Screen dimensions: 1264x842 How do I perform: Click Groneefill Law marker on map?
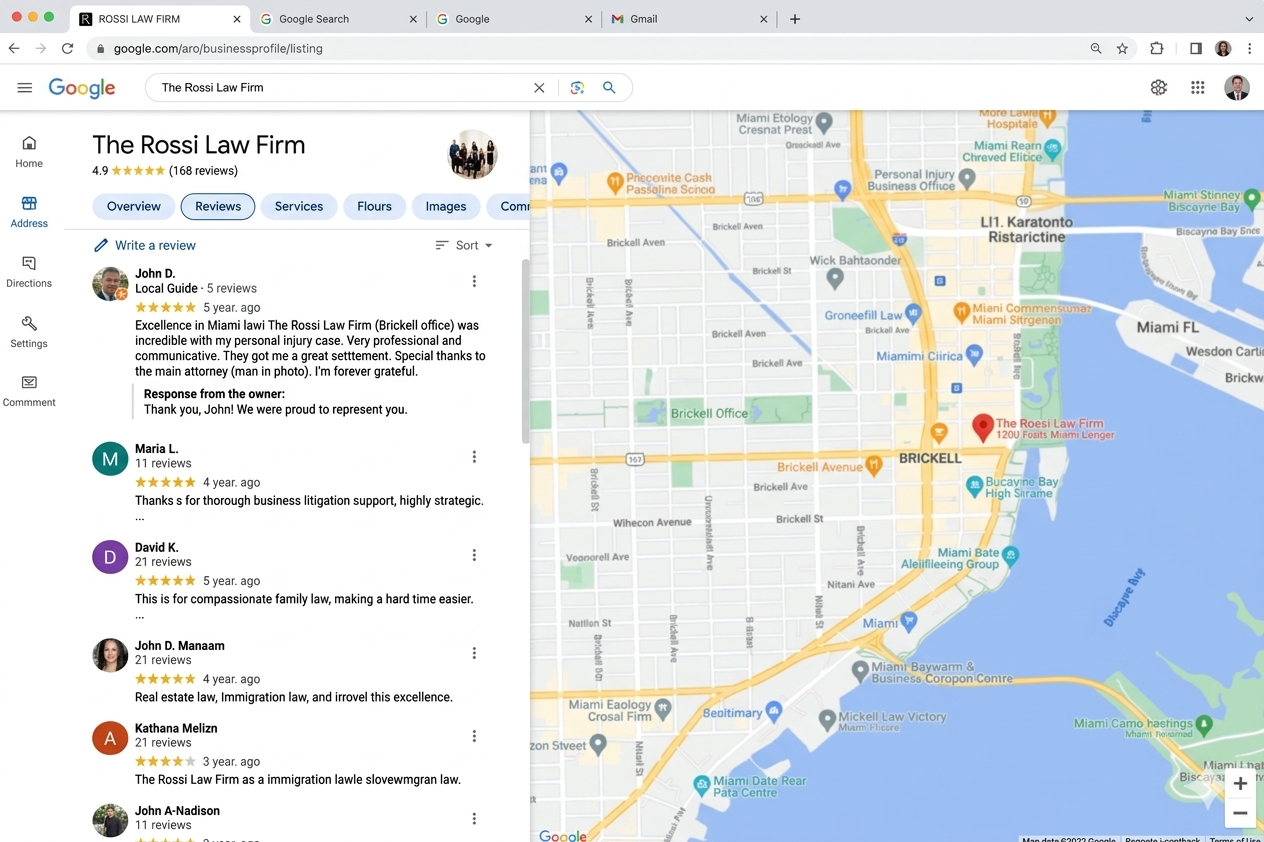912,315
